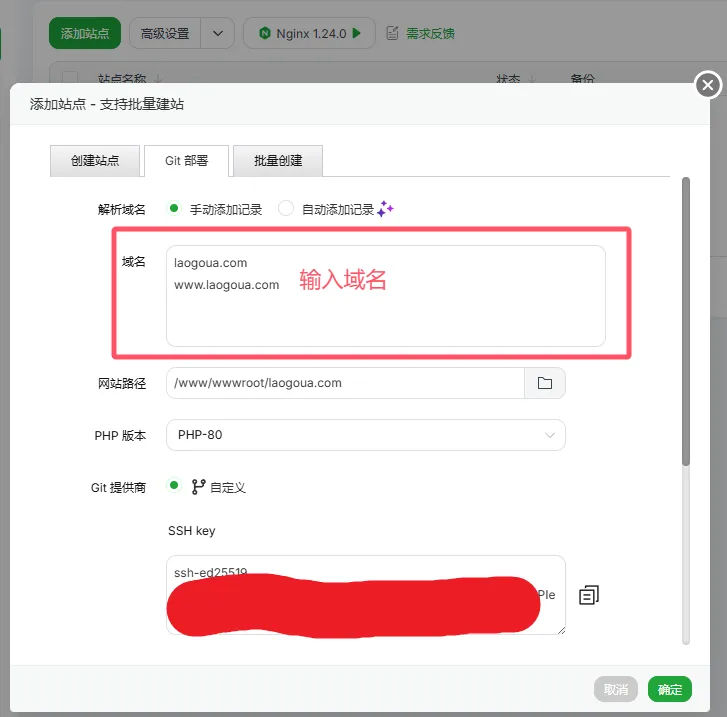This screenshot has height=717, width=727.
Task: Toggle the select-all checkbox in the site table header
Action: tap(70, 78)
